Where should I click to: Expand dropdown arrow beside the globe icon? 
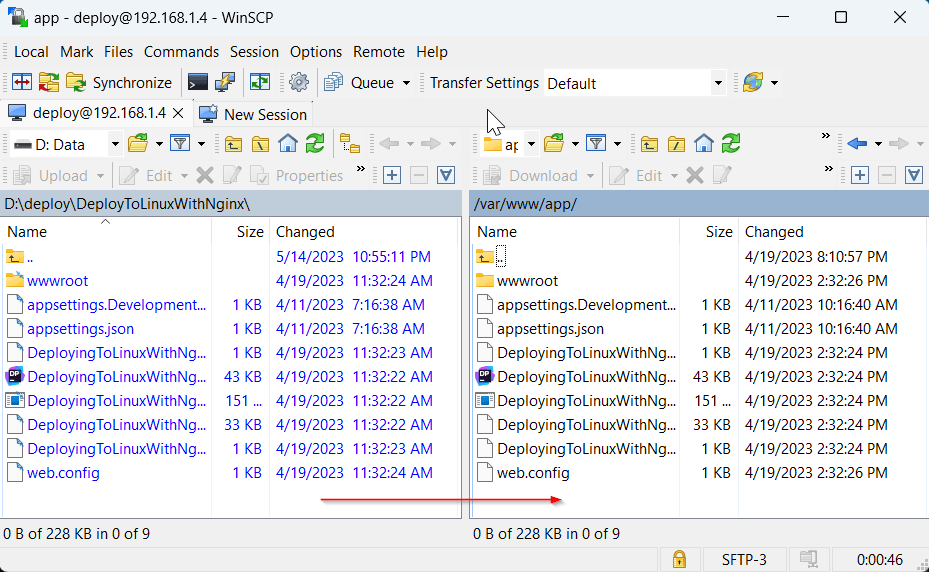click(x=774, y=83)
